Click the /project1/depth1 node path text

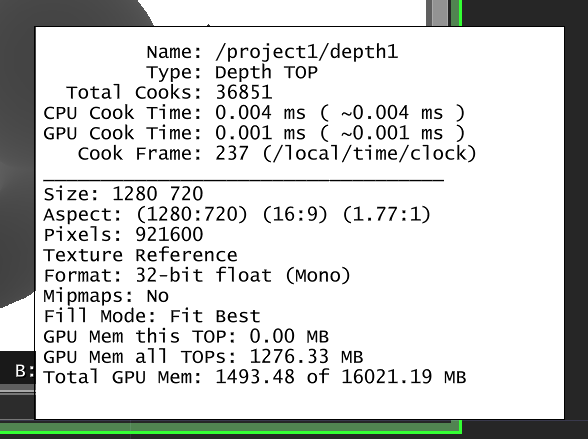[x=306, y=52]
